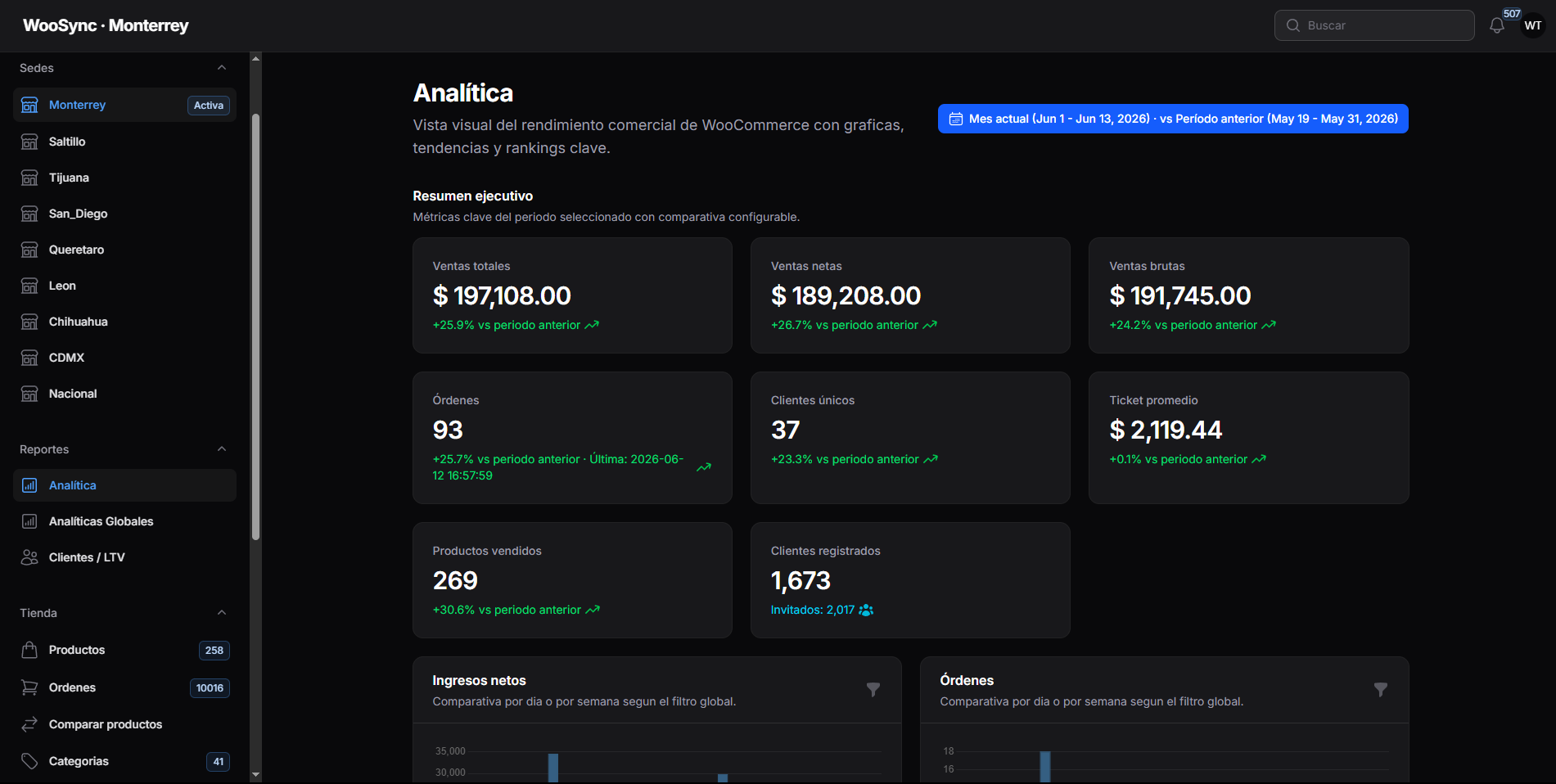This screenshot has width=1556, height=784.
Task: Click the Ventas netas $ 189,208.00 value
Action: (x=846, y=295)
